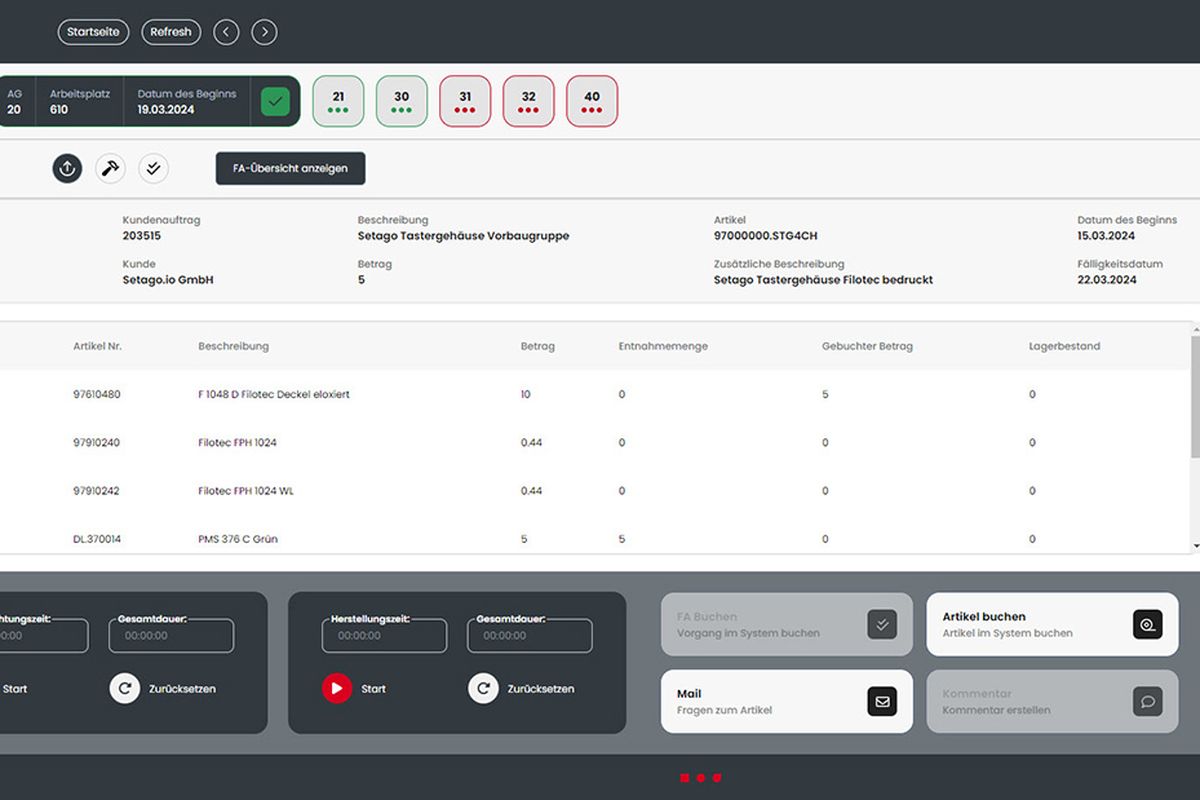Click Artikel 97000000.STG4CH
The width and height of the screenshot is (1200, 800).
pyautogui.click(x=765, y=236)
